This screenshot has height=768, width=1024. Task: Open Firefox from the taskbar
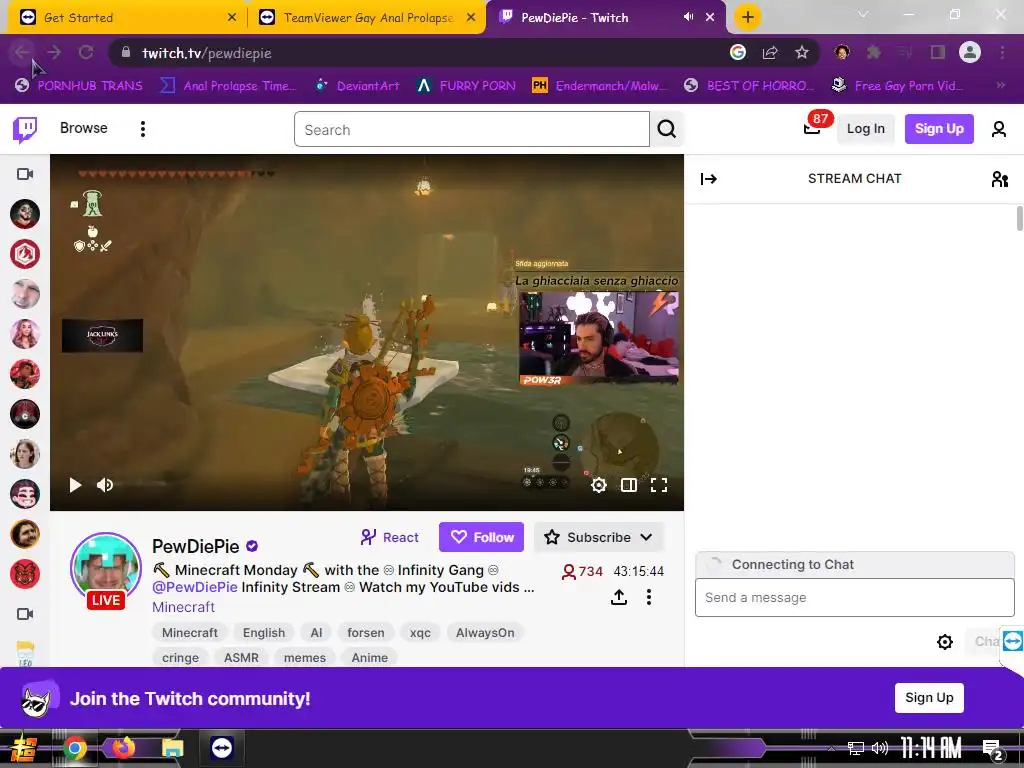coord(123,748)
